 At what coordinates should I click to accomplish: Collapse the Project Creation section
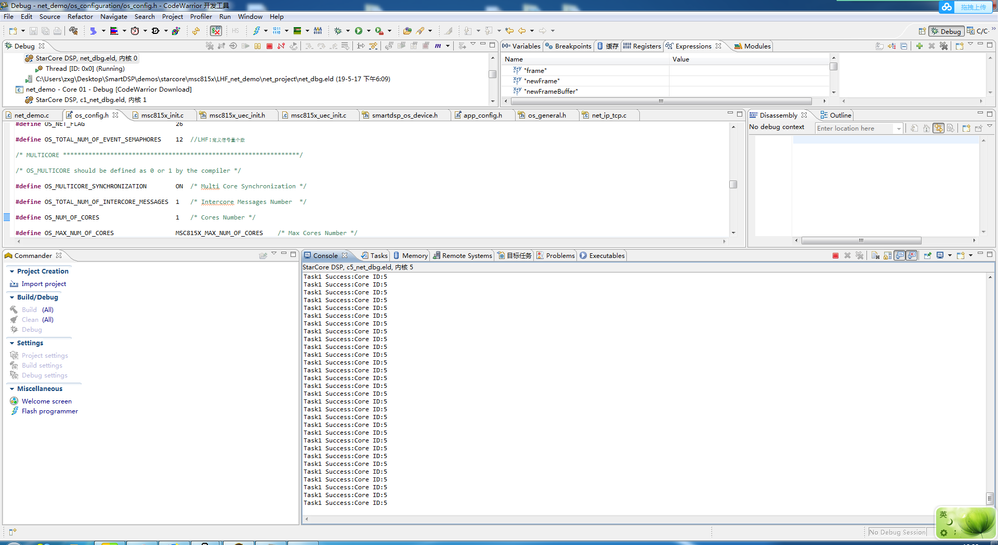tap(11, 271)
